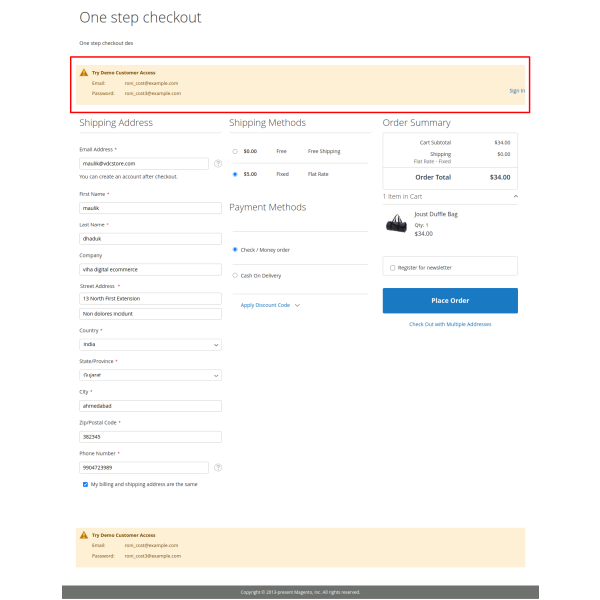Click the Sign in link in demo banner
600x600 pixels.
(516, 90)
